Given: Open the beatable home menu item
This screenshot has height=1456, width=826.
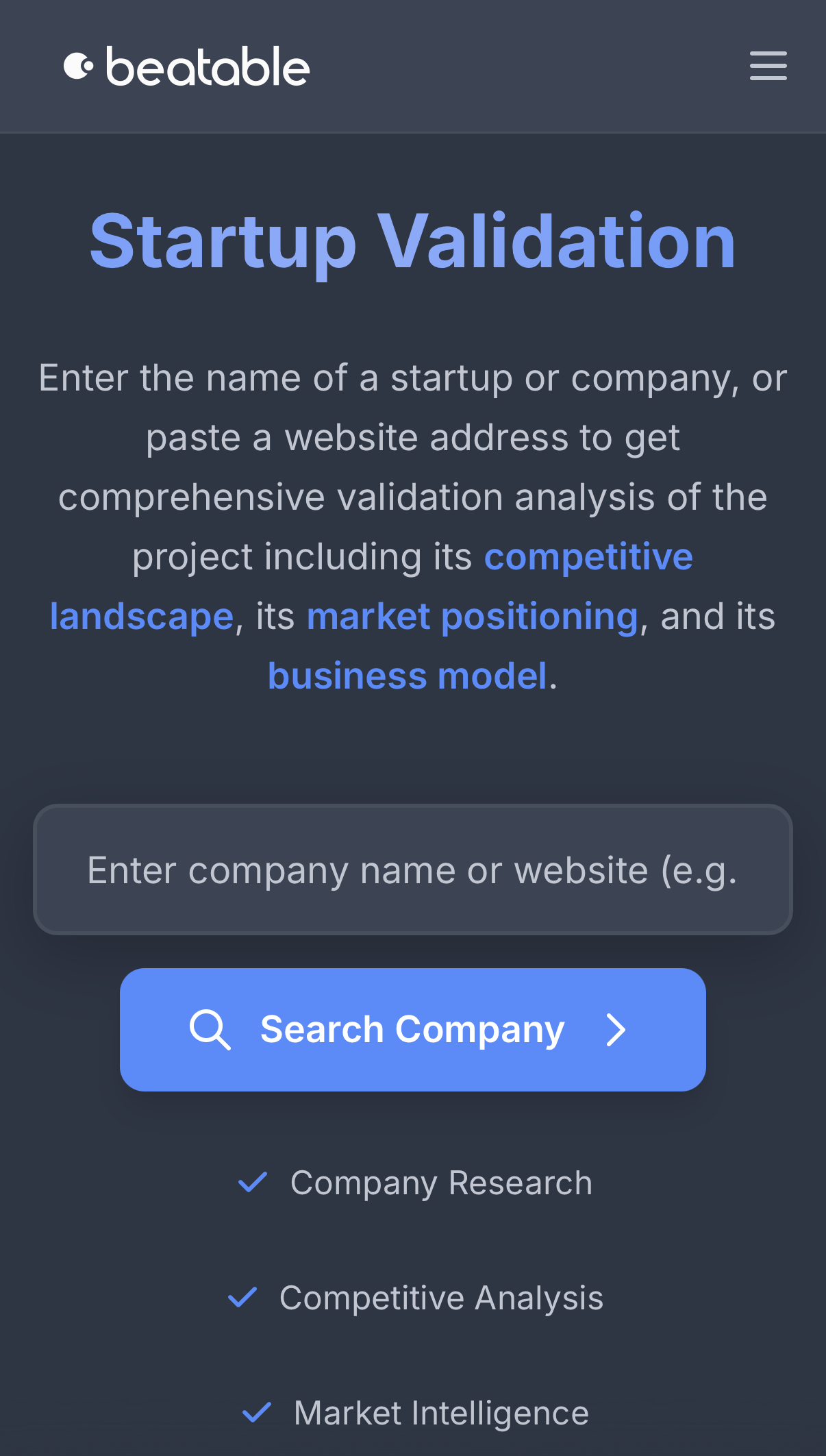Looking at the screenshot, I should pyautogui.click(x=187, y=66).
